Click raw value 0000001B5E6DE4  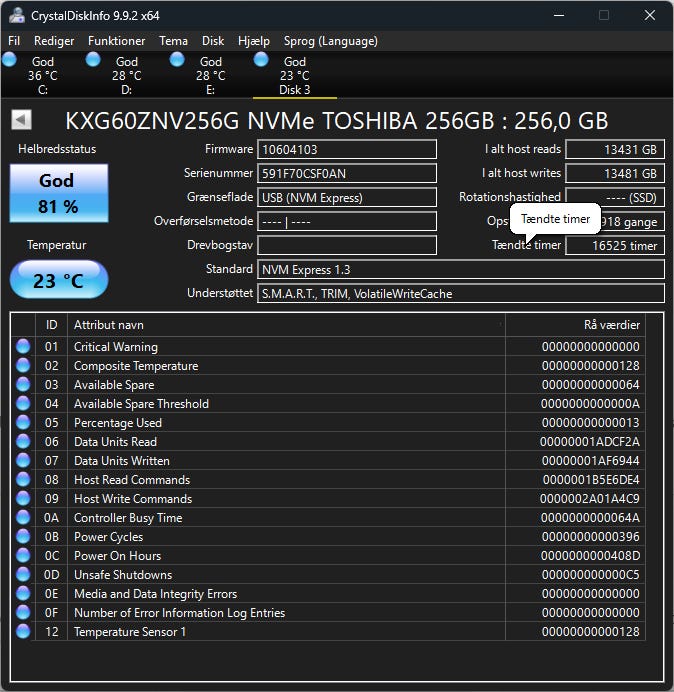click(x=591, y=480)
